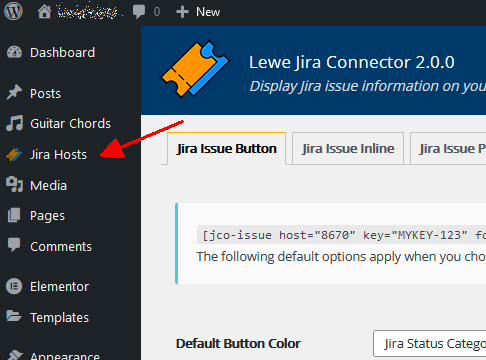Open the Default Button Color dropdown
The width and height of the screenshot is (486, 360).
tap(430, 343)
